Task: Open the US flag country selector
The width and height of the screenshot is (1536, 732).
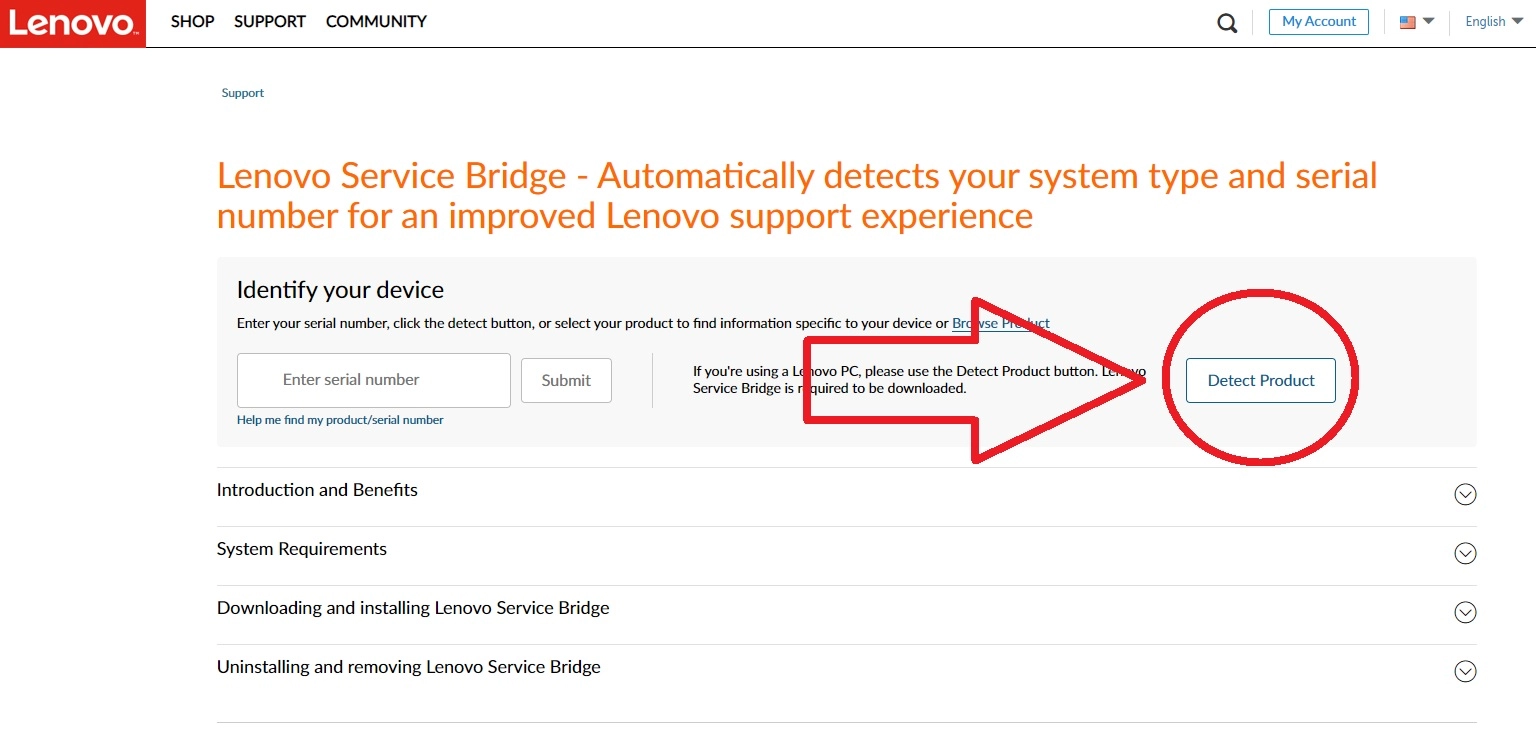Action: coord(1417,22)
